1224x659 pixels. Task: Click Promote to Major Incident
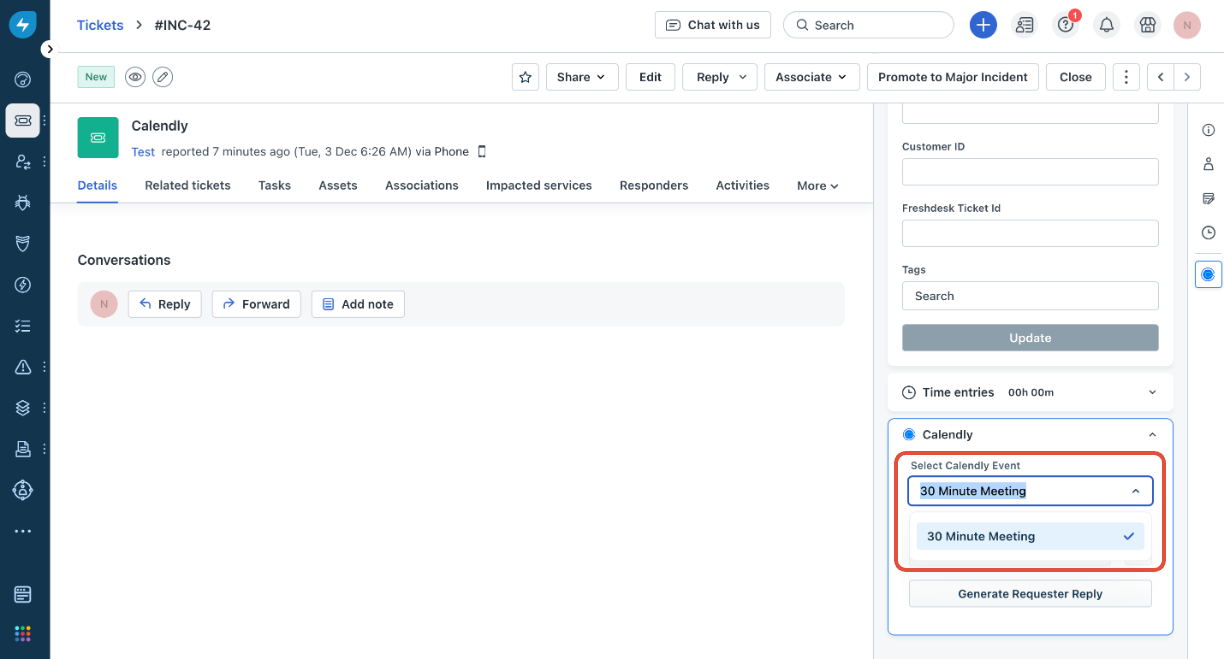click(x=953, y=77)
